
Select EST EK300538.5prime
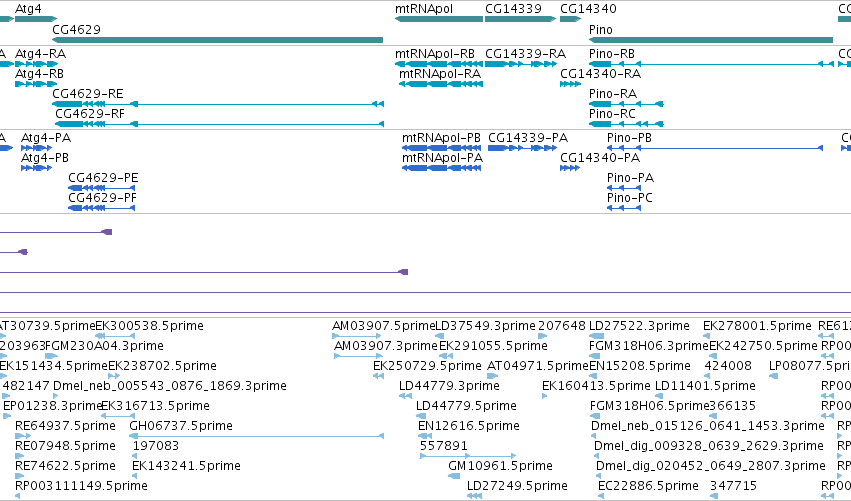149,326
